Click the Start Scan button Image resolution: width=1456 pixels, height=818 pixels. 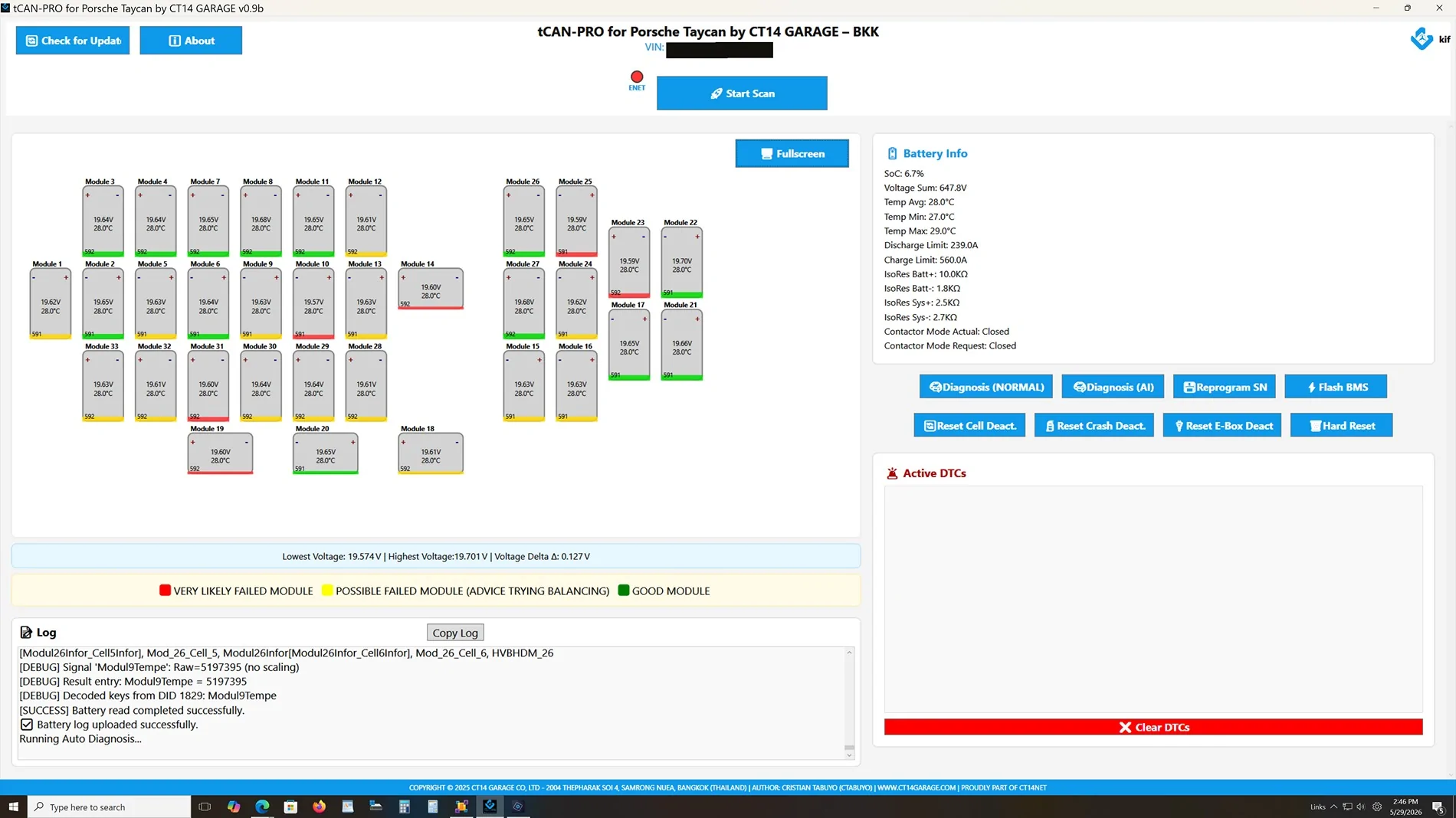742,93
